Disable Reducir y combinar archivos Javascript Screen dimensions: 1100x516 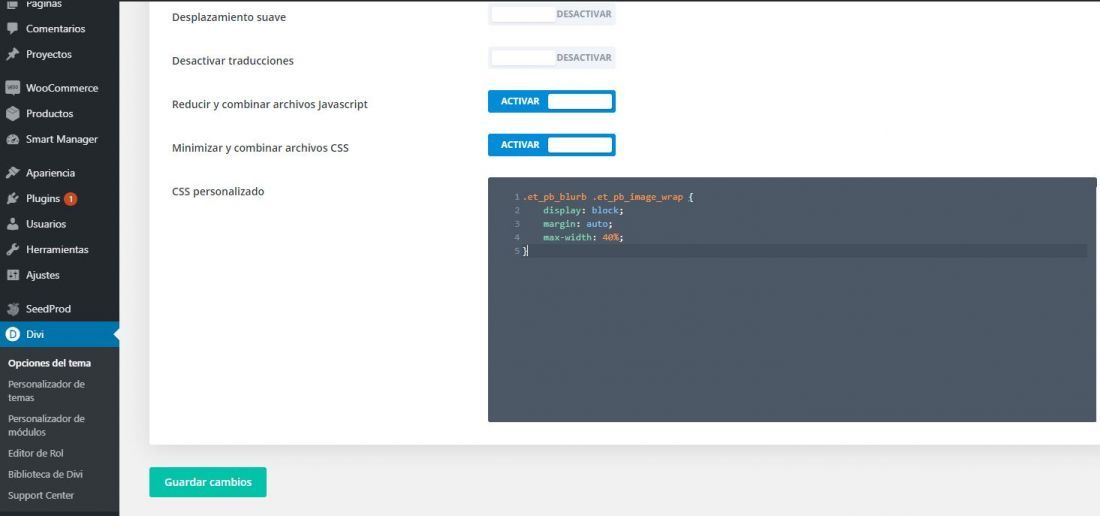click(x=551, y=101)
